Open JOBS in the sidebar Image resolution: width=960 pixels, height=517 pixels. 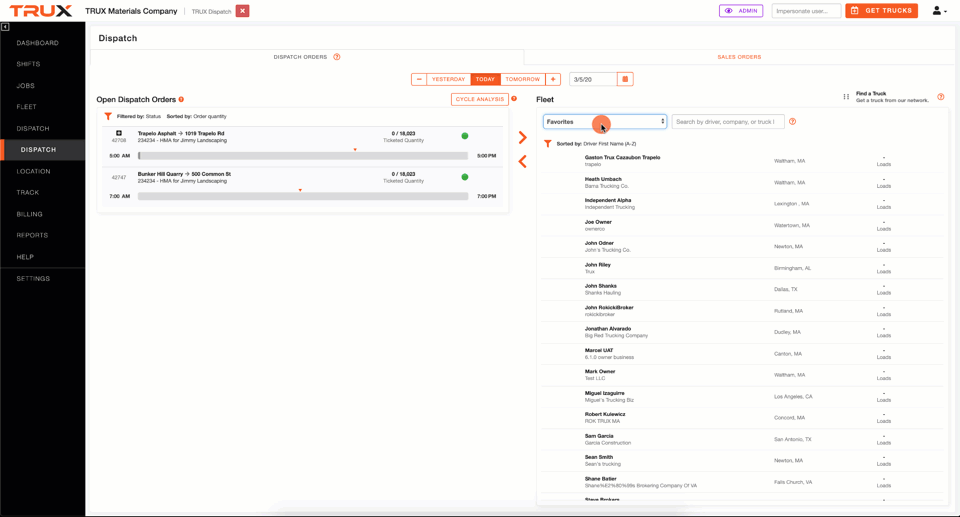click(x=26, y=86)
